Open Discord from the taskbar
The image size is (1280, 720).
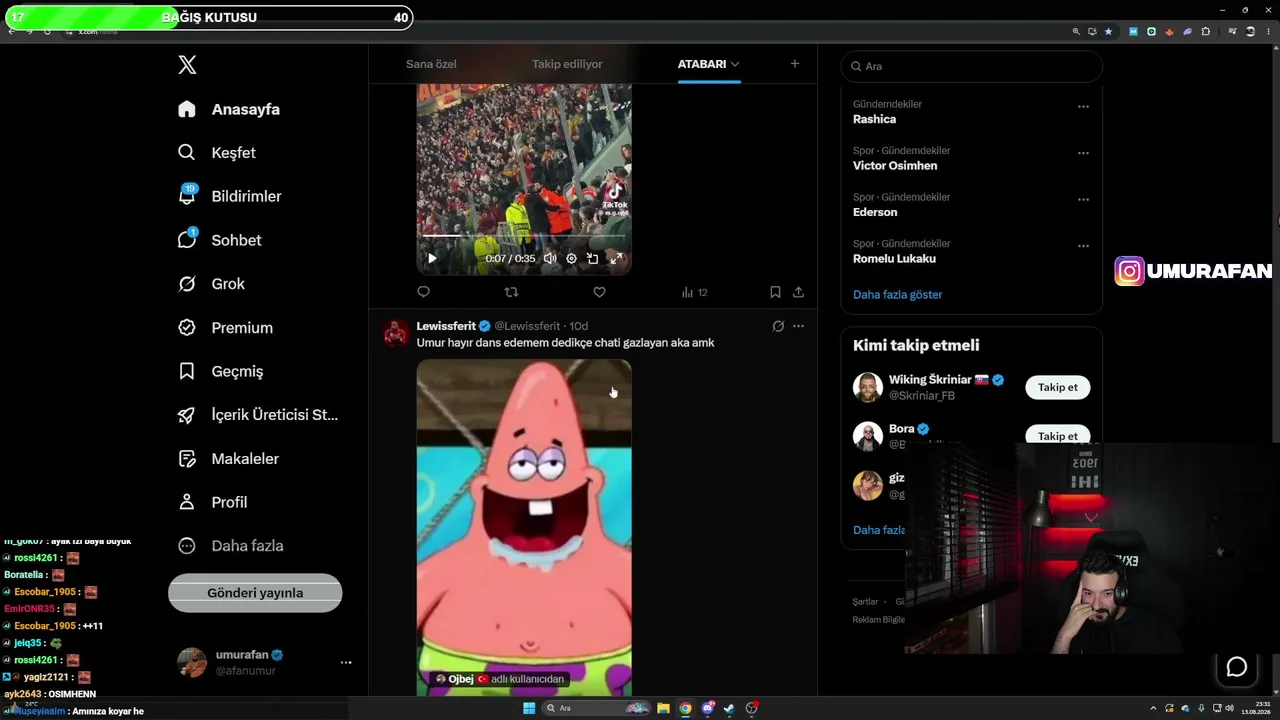click(708, 708)
